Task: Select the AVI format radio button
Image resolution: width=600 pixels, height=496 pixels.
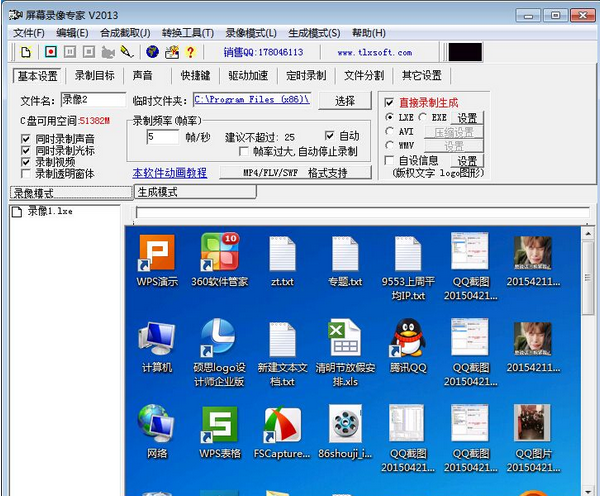Action: click(x=392, y=131)
